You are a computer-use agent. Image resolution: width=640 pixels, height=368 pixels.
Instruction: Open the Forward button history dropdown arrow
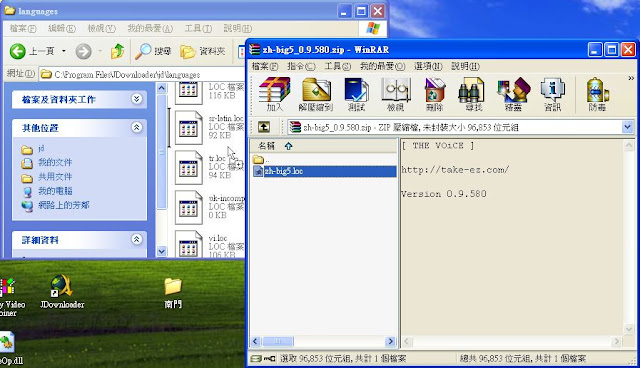click(100, 51)
